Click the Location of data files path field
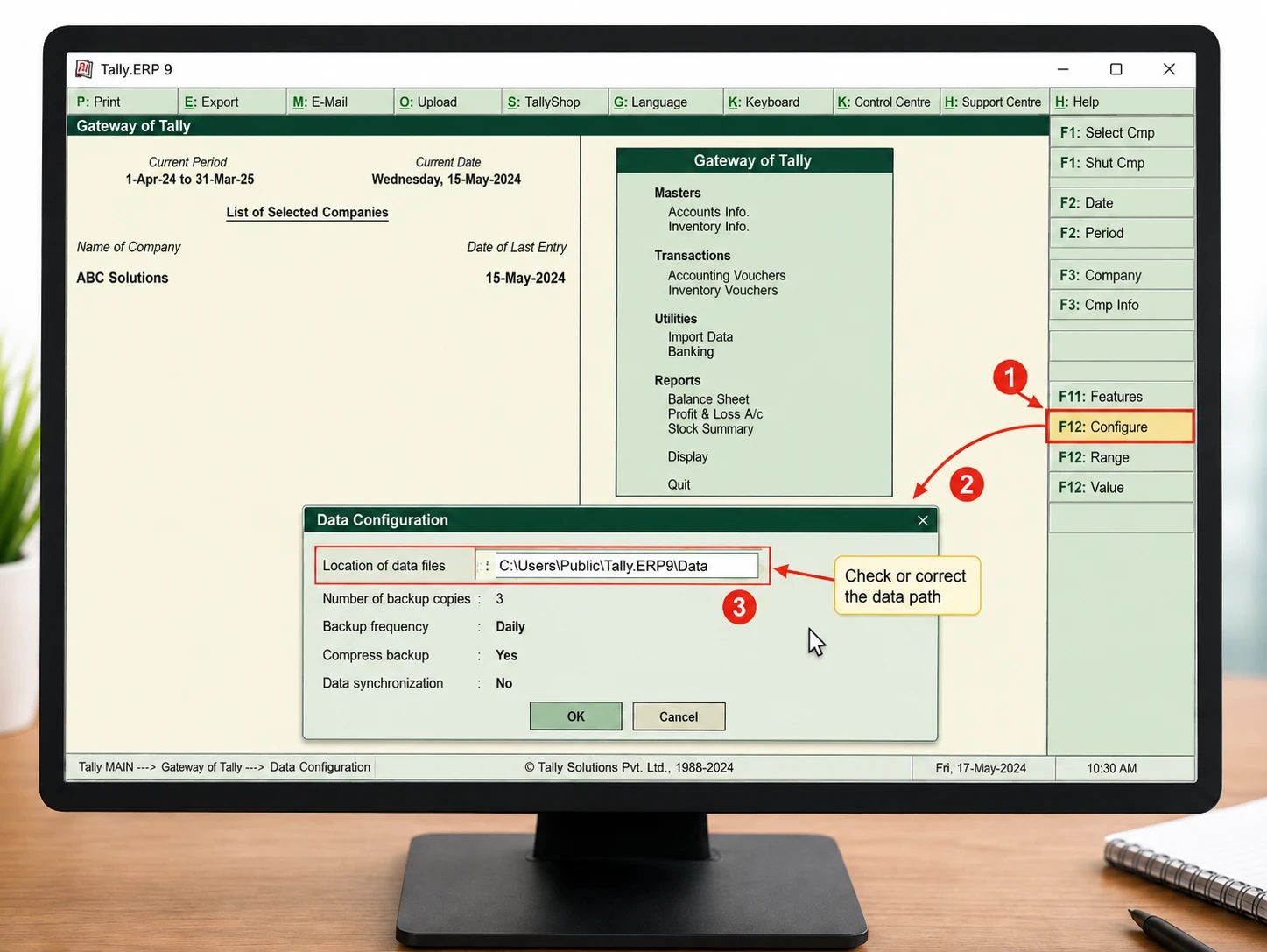This screenshot has width=1267, height=952. tap(627, 566)
